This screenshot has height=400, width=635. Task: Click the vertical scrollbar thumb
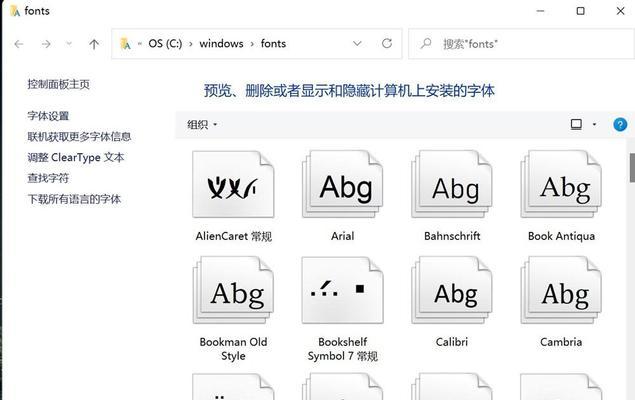pyautogui.click(x=632, y=168)
